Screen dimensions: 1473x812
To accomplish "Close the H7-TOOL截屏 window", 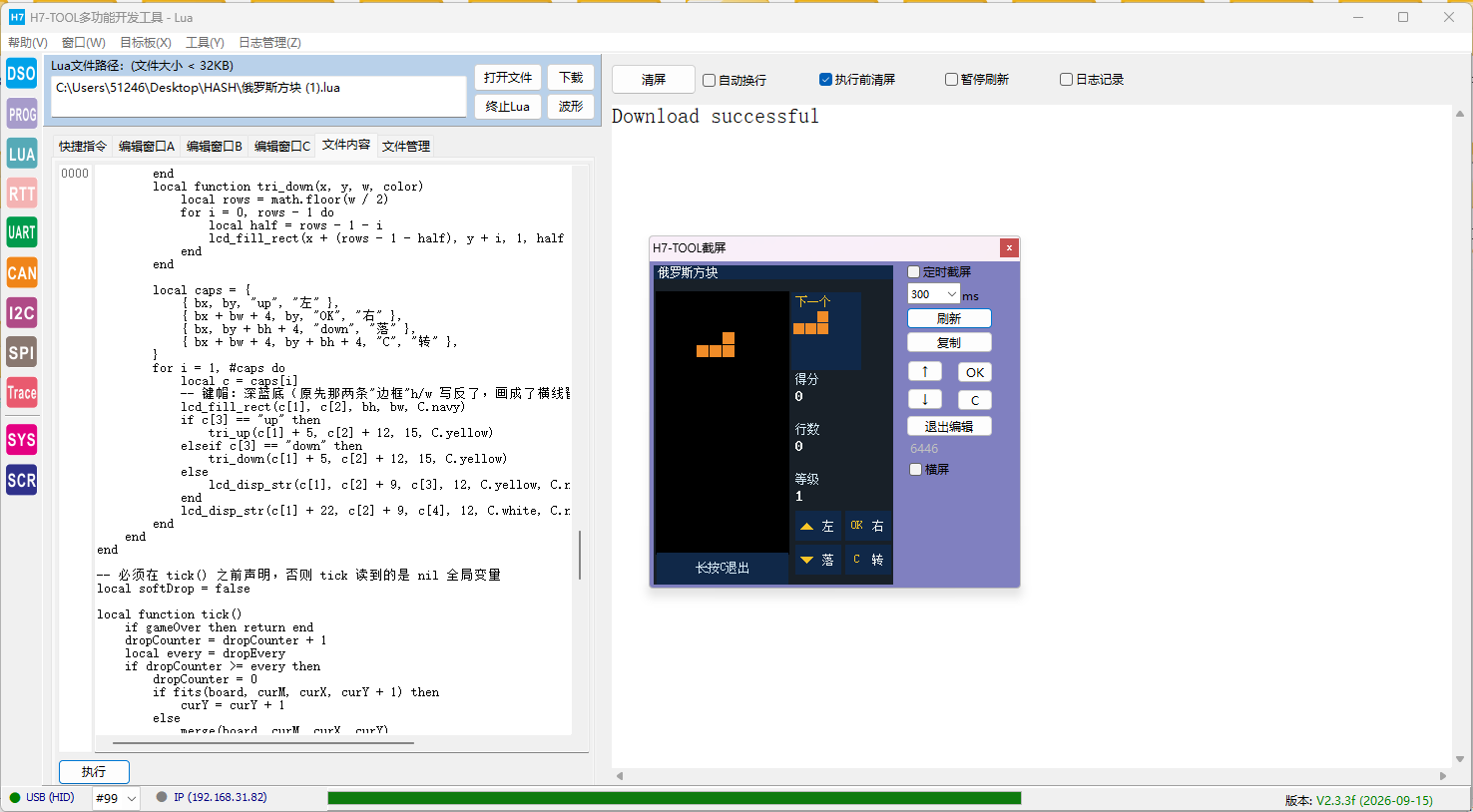I will 1009,247.
